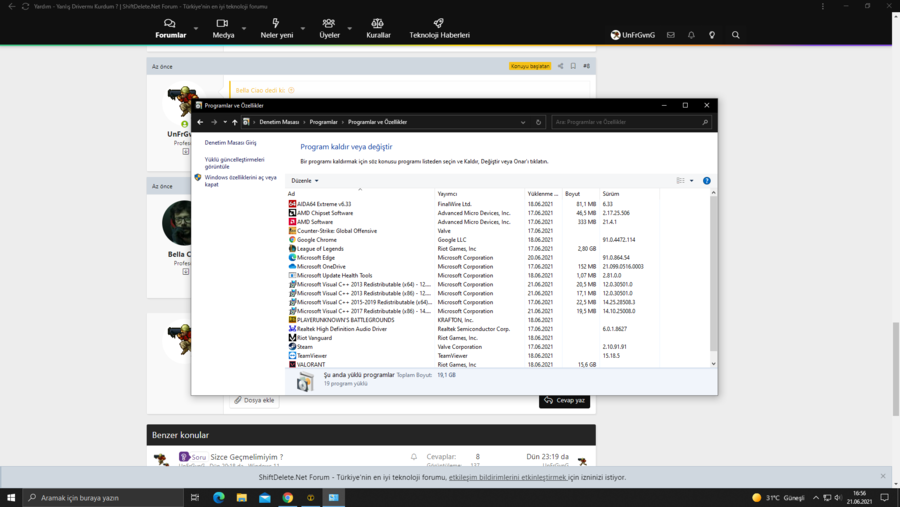The image size is (900, 507).
Task: Go to Teknoloji Haberleri section
Action: point(439,28)
